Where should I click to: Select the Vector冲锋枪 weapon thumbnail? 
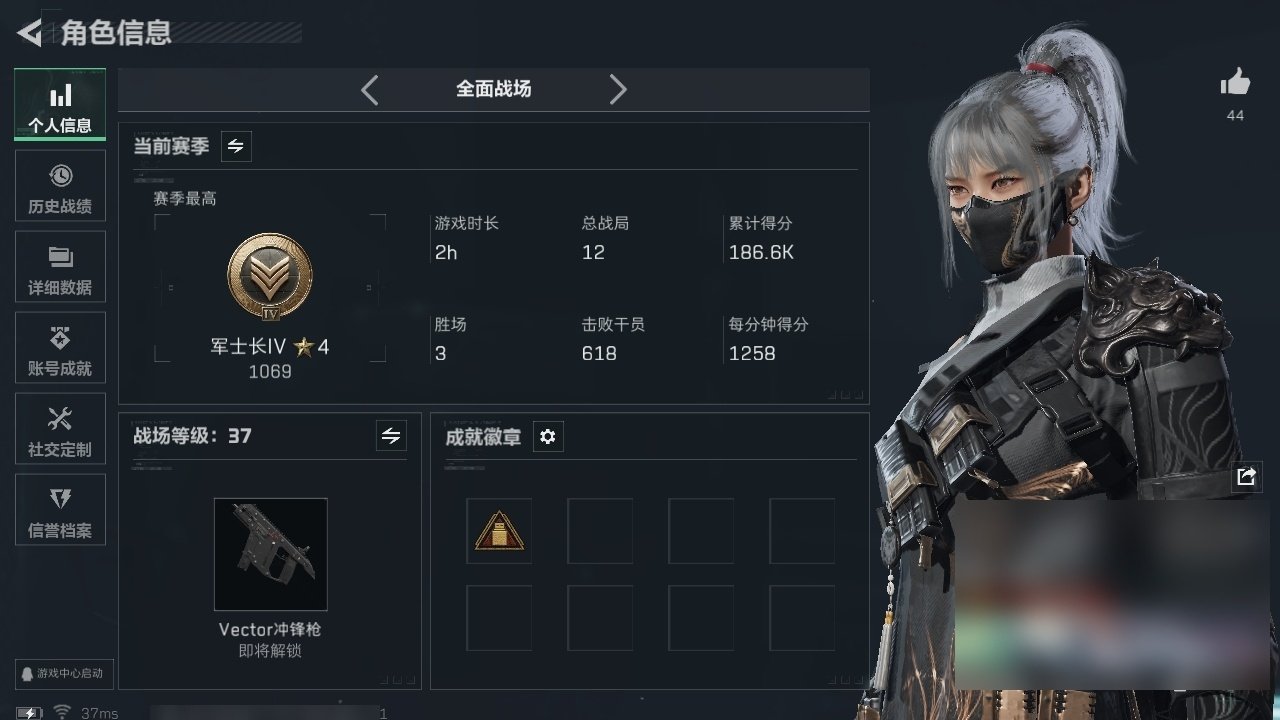click(271, 554)
